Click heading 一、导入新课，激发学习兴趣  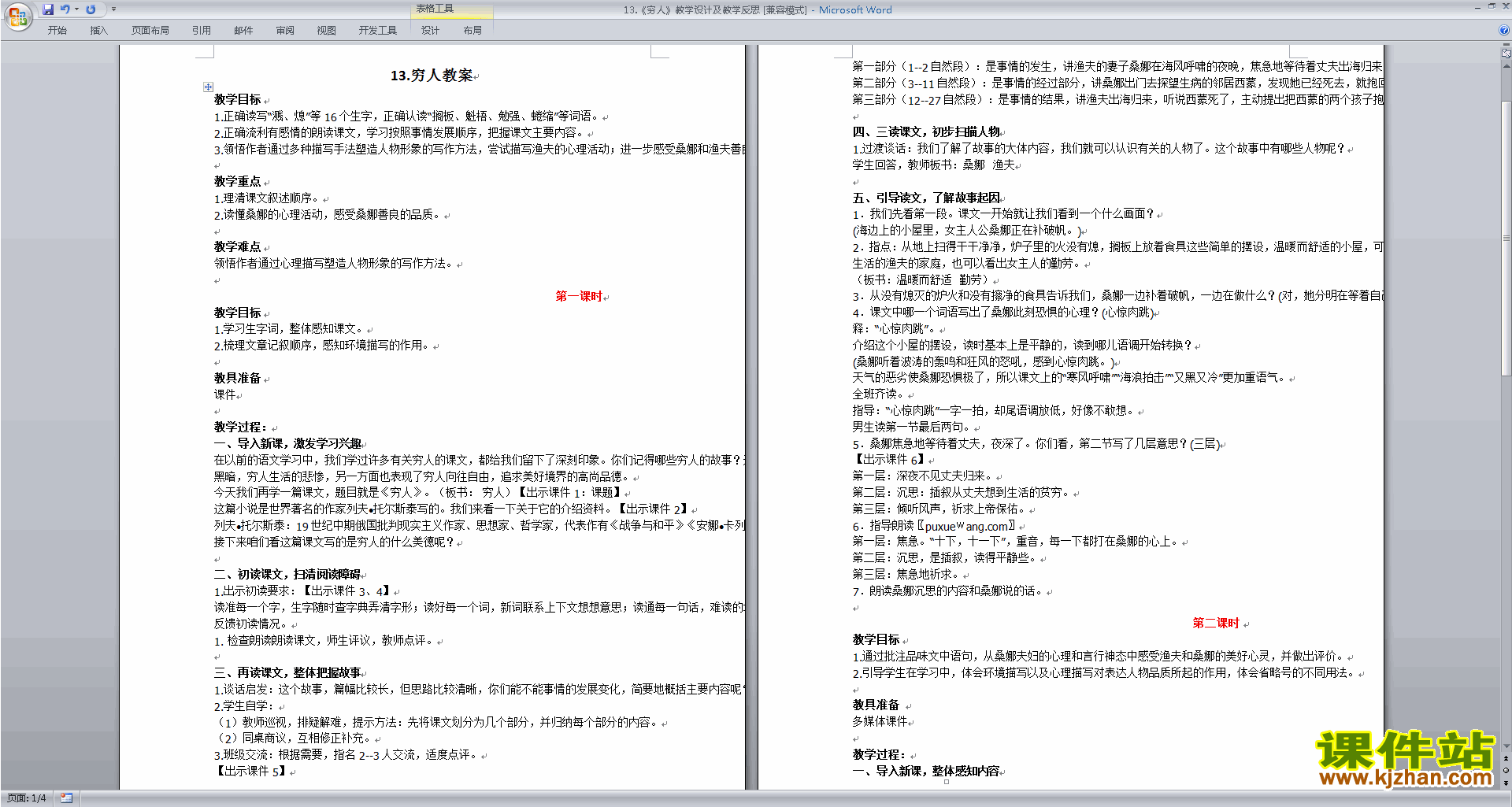click(287, 443)
